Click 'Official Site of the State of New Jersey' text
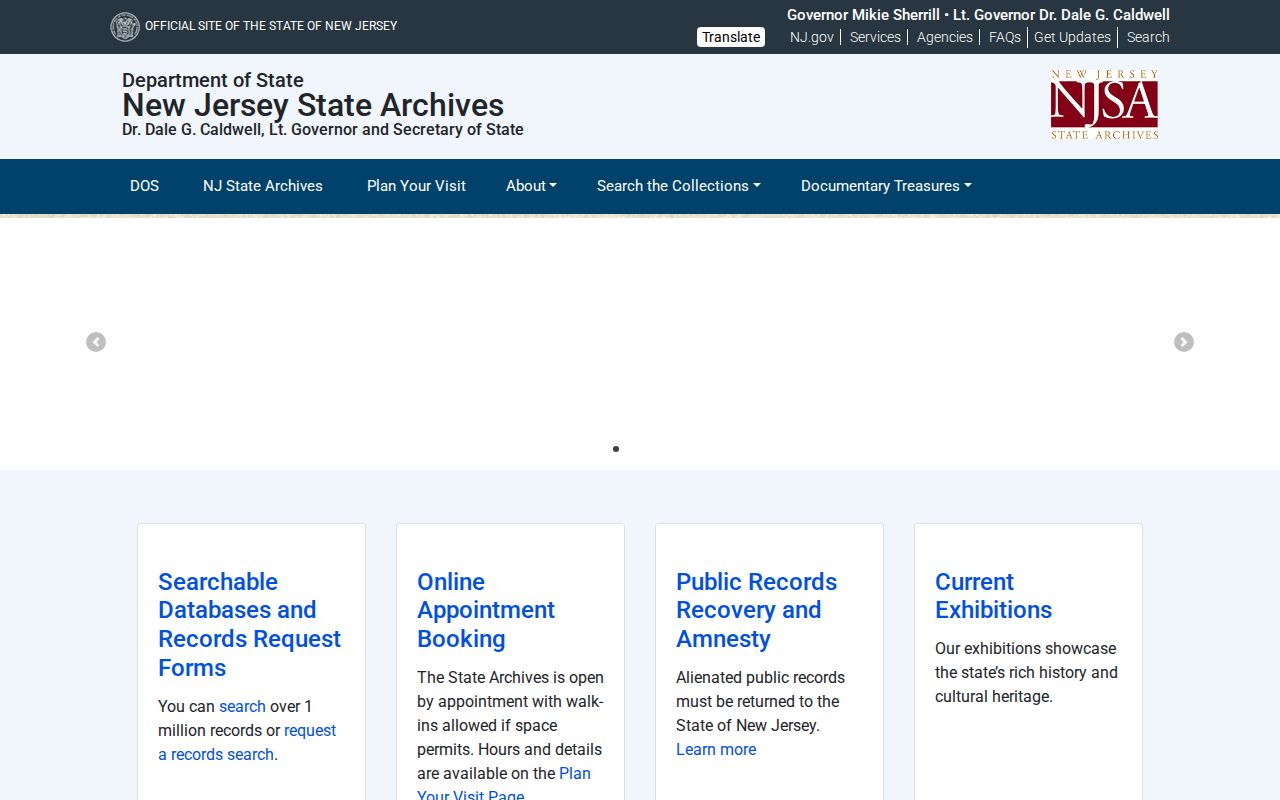Image resolution: width=1280 pixels, height=800 pixels. 271,26
